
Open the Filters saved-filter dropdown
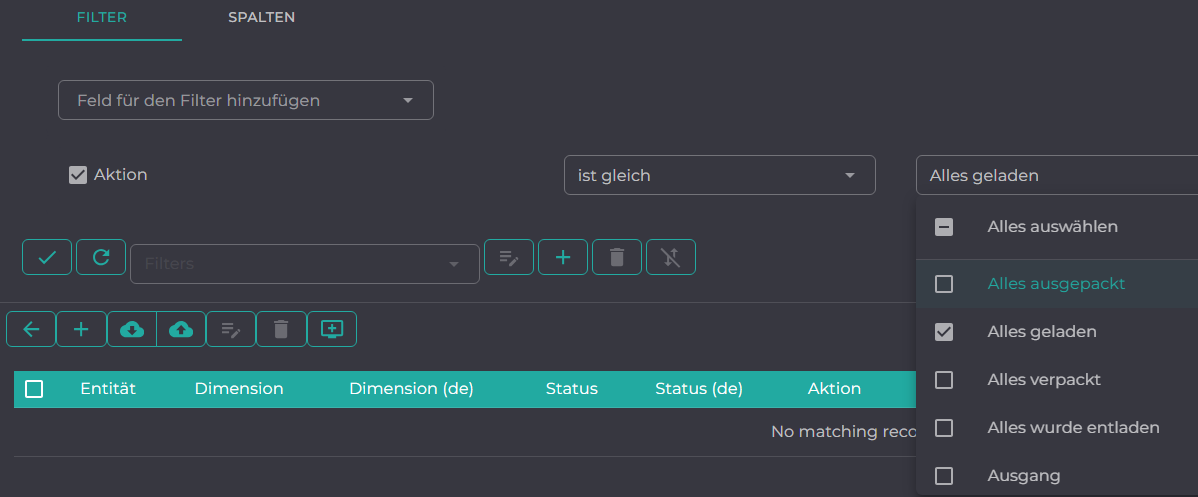(x=305, y=264)
